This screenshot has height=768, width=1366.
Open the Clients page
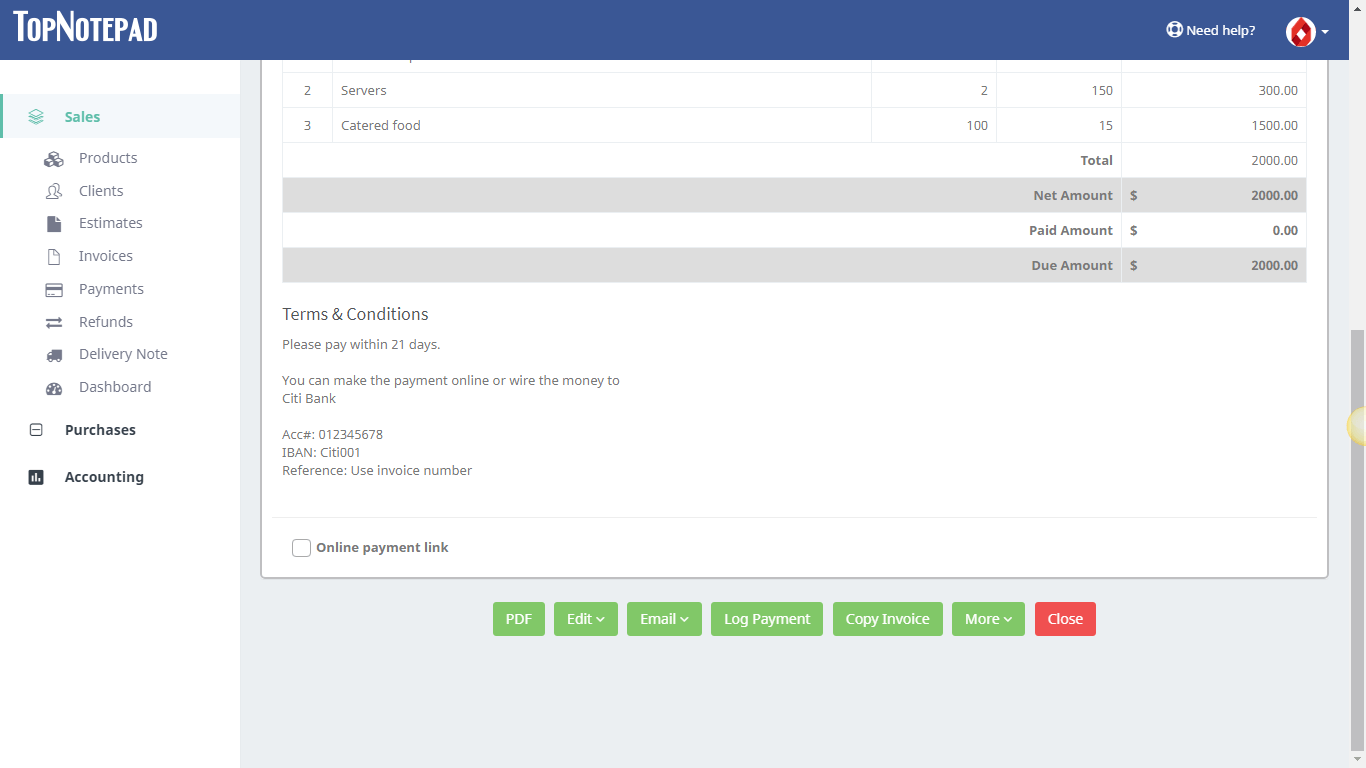coord(101,191)
